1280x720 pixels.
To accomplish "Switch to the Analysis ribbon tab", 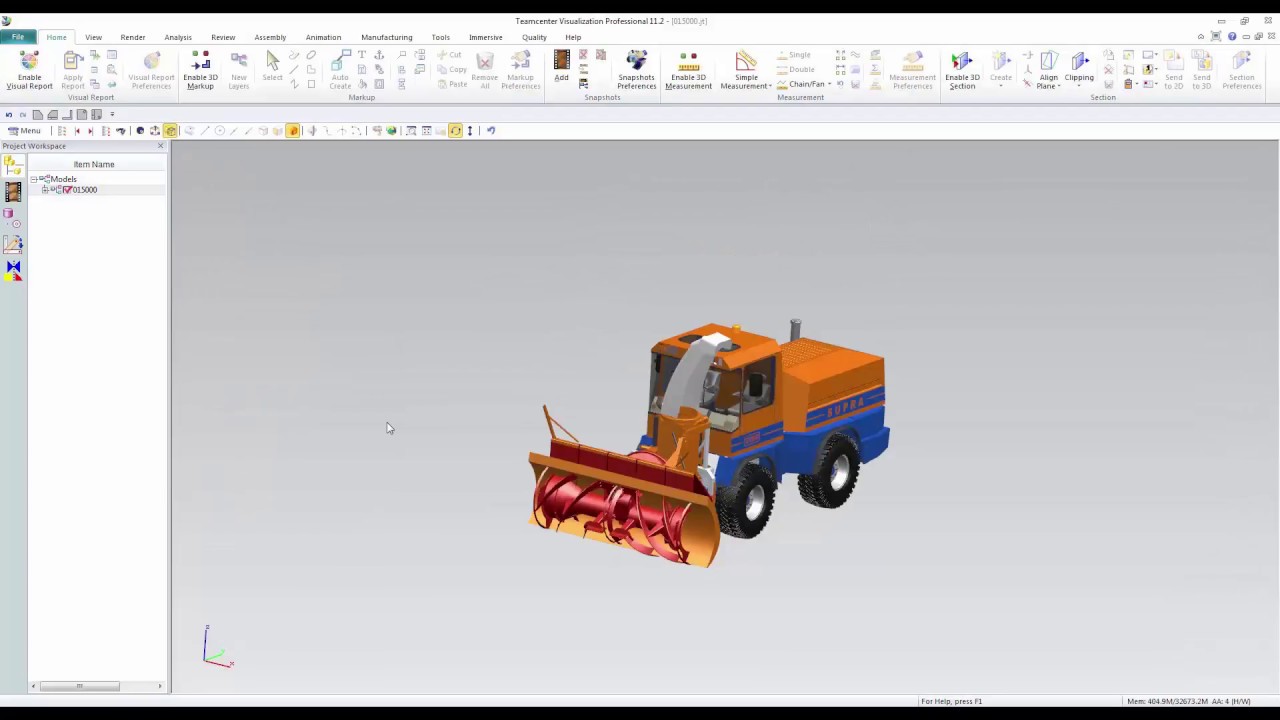I will 178,37.
